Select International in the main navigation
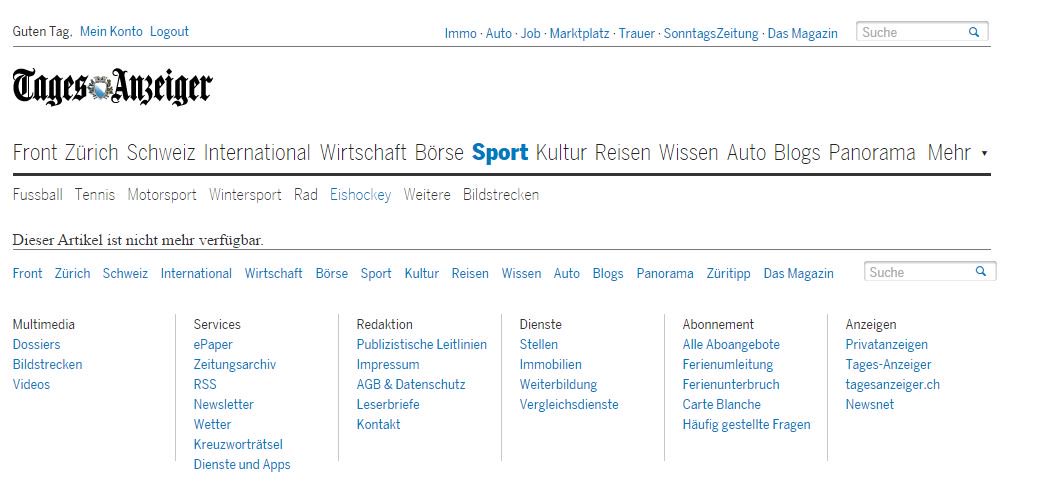 point(257,153)
